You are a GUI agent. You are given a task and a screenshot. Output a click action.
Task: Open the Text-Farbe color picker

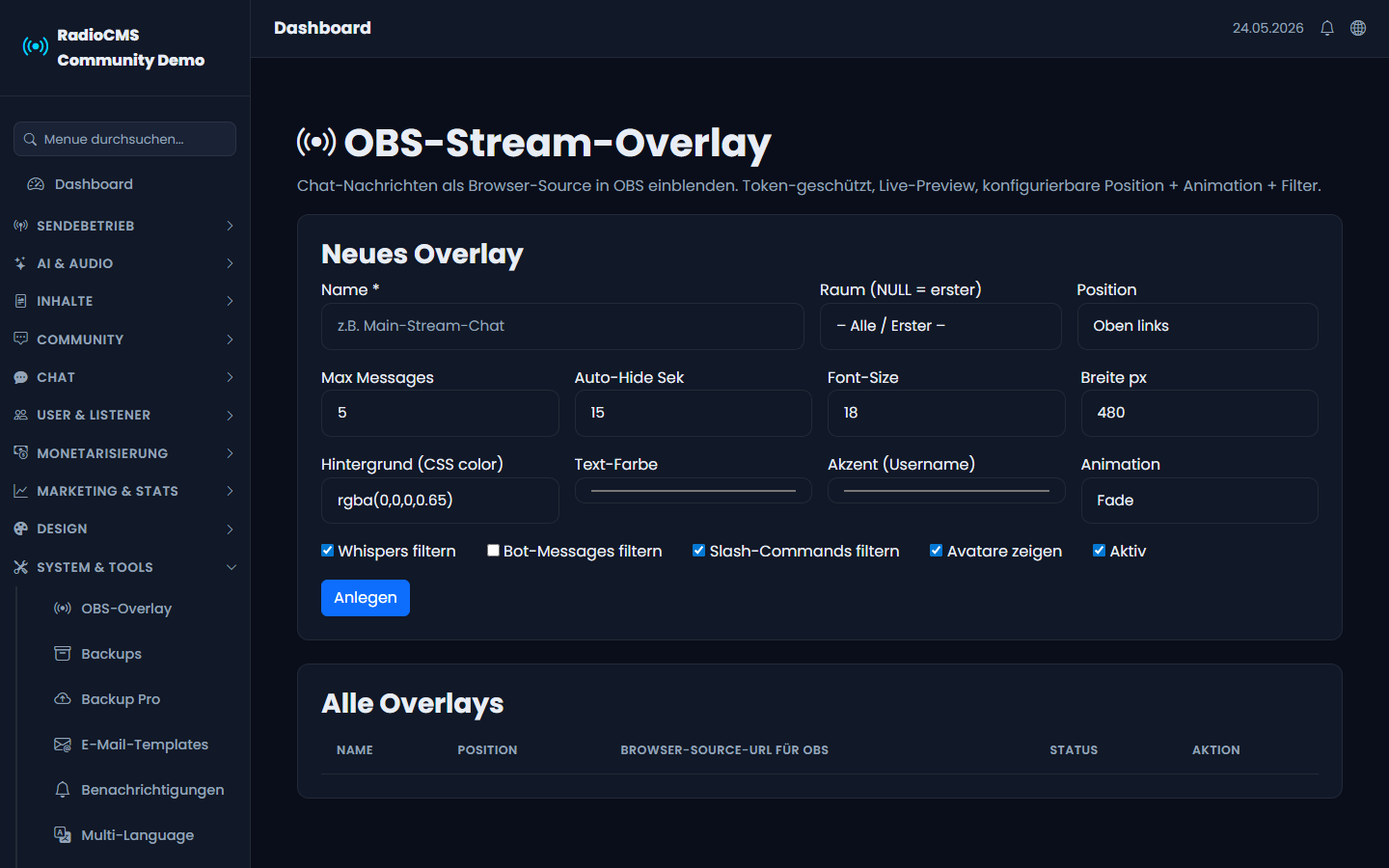coord(694,491)
